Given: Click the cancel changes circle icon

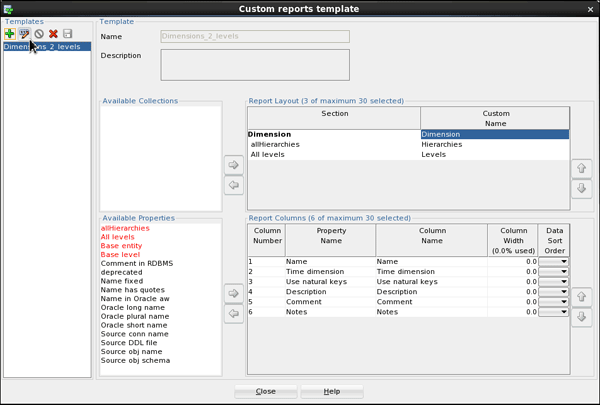Looking at the screenshot, I should click(39, 34).
